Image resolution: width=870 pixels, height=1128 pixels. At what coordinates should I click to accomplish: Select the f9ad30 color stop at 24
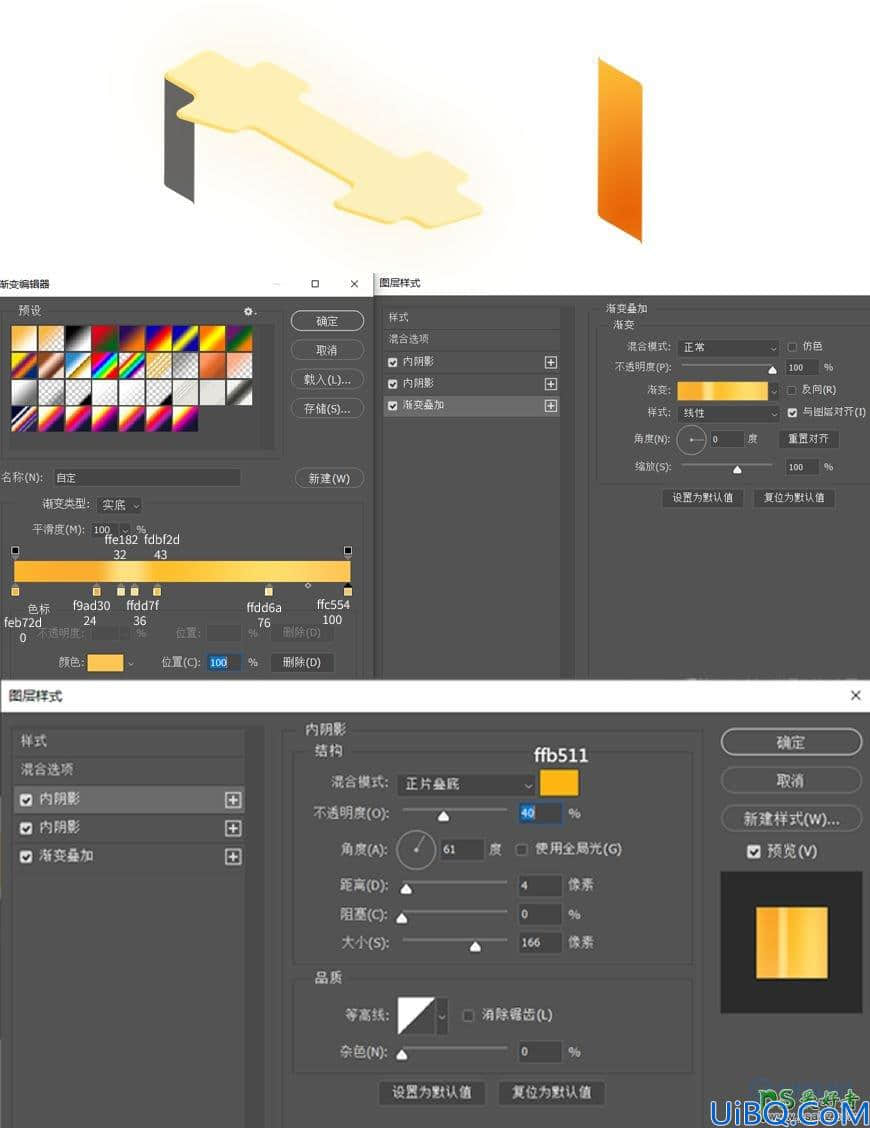click(x=96, y=591)
